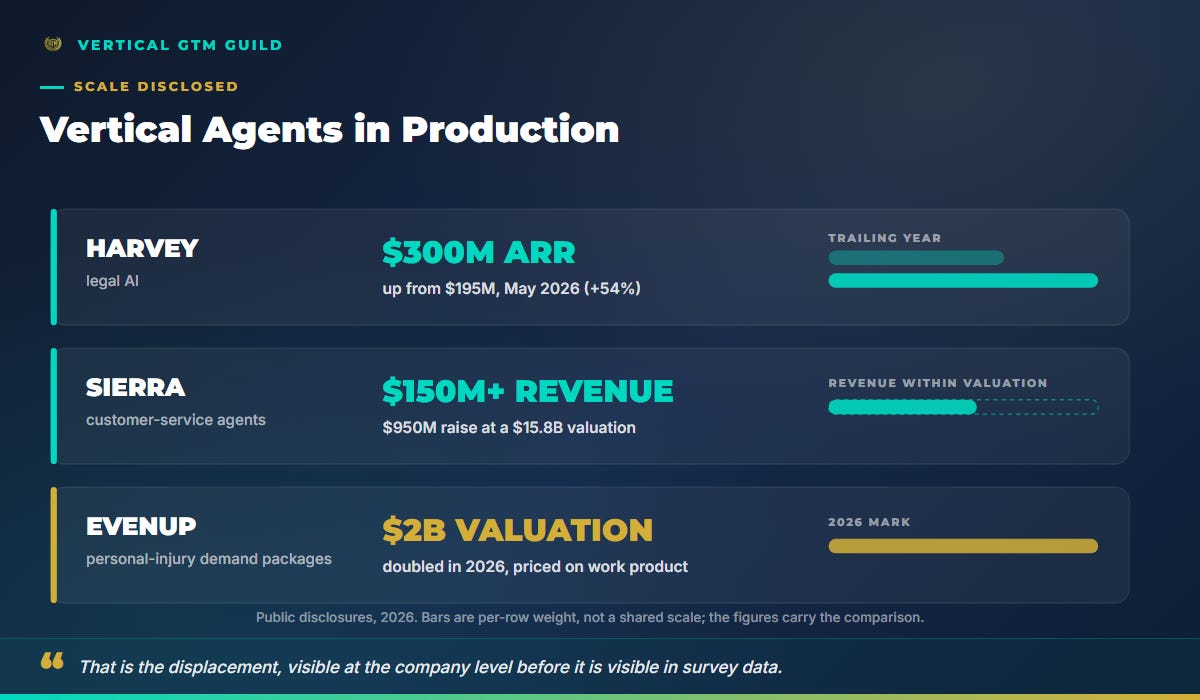The width and height of the screenshot is (1200, 700).
Task: Click the 'TRAILING YEAR' label
Action: [x=884, y=239]
